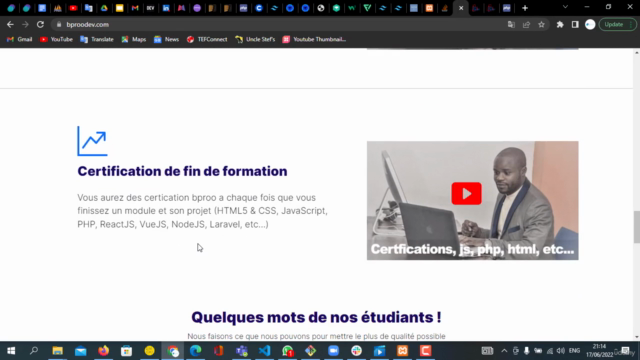This screenshot has height=360, width=640.
Task: Open the YouTube bookmark
Action: coord(56,39)
